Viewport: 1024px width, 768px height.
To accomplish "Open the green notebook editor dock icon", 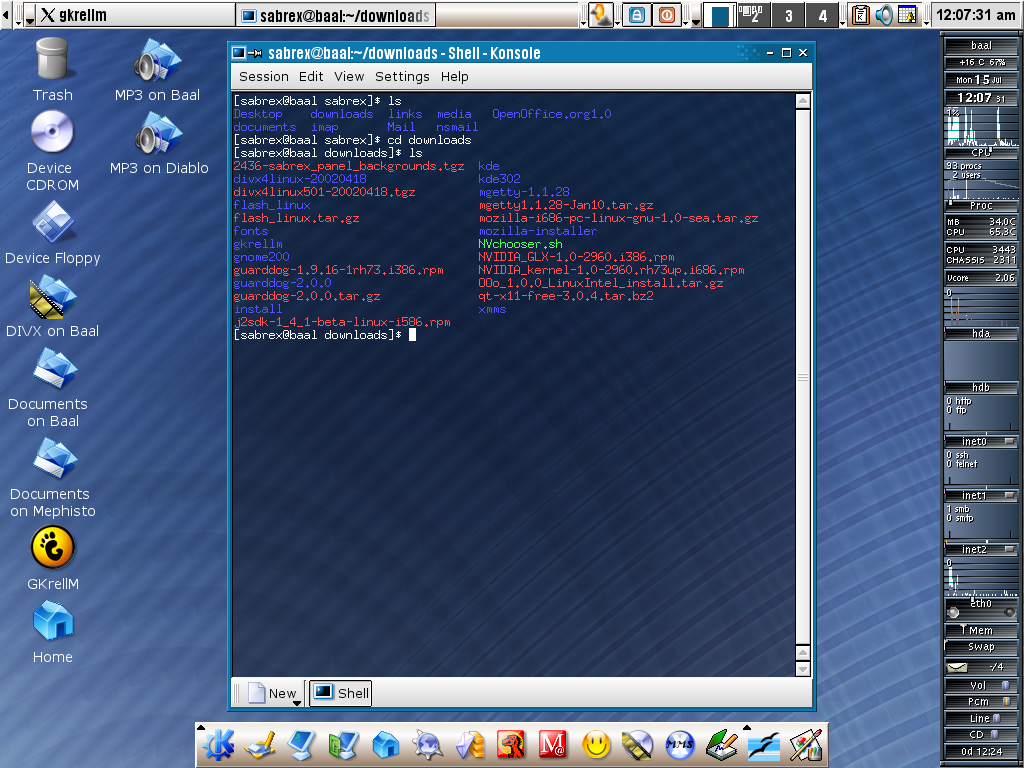I will tap(722, 744).
